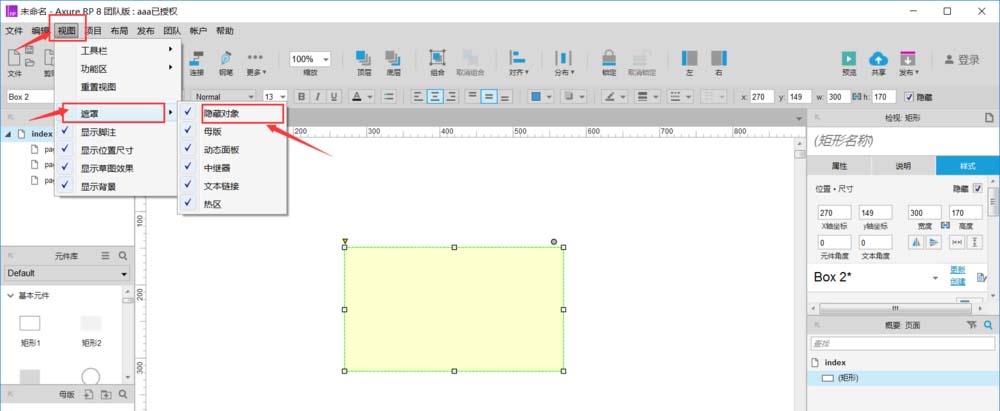Align text center horizontally
1000x411 pixels.
pos(435,96)
